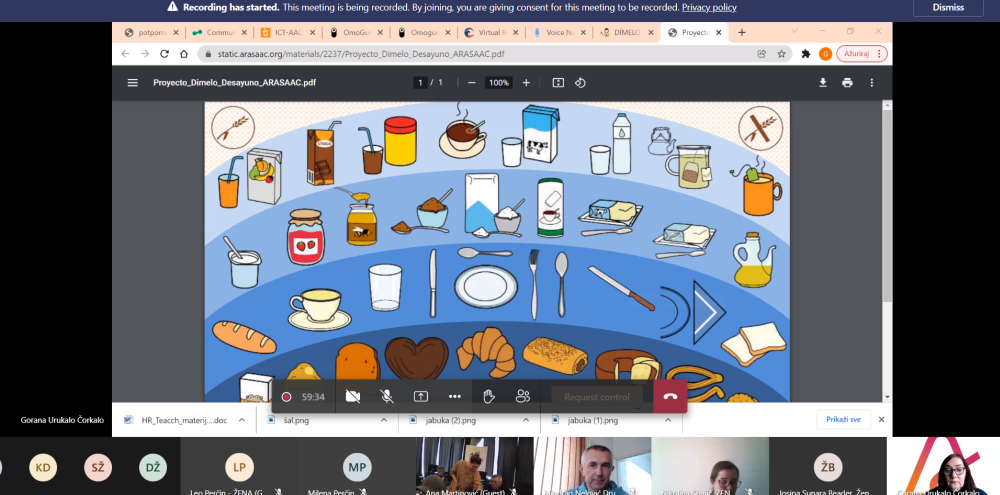1000x495 pixels.
Task: Select the SŽ participant avatar
Action: [x=98, y=468]
